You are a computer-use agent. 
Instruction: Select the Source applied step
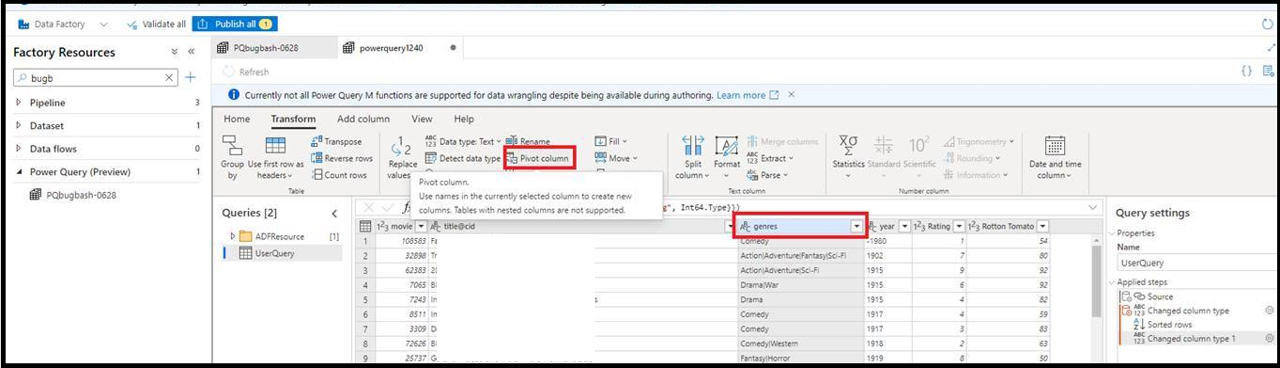pyautogui.click(x=1160, y=296)
